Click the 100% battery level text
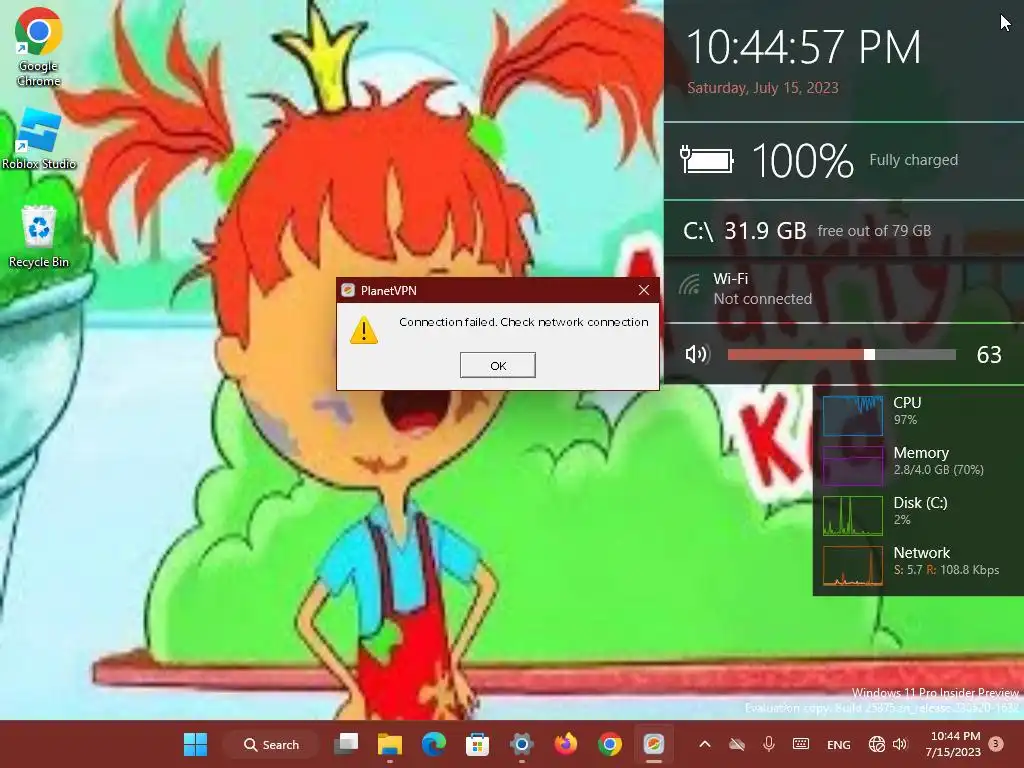The image size is (1024, 768). [803, 161]
